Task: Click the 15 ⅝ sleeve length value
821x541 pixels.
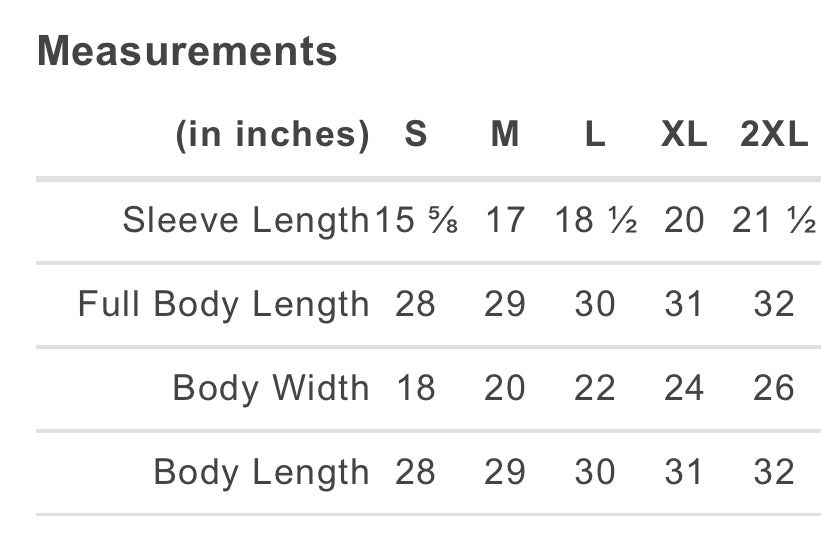Action: click(x=416, y=220)
